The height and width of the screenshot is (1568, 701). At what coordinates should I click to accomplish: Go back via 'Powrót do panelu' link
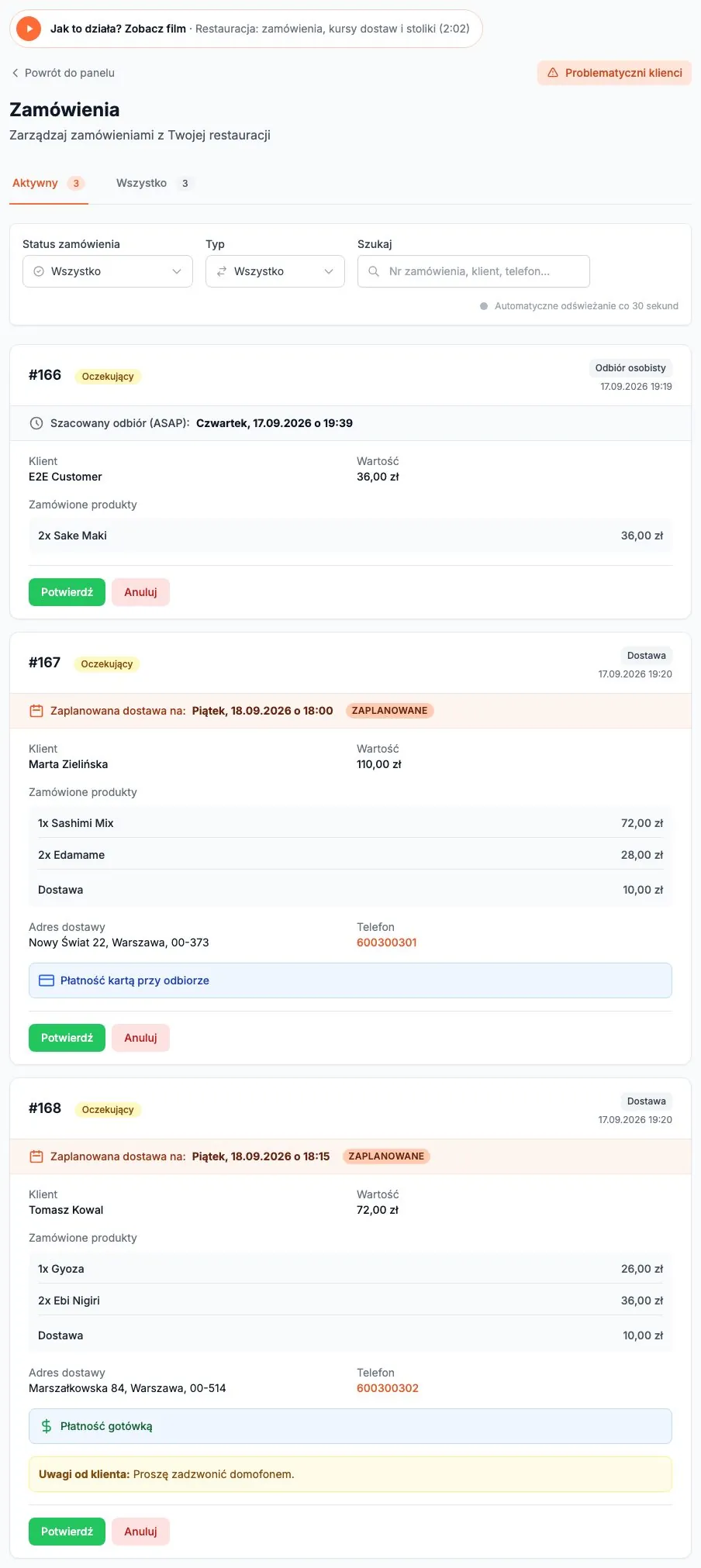click(x=63, y=73)
